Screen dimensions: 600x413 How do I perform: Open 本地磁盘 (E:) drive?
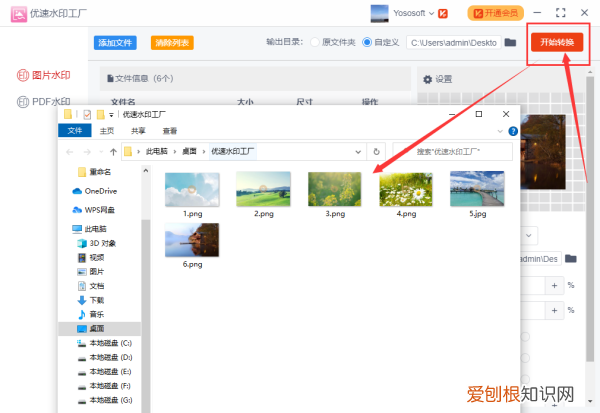pyautogui.click(x=104, y=372)
